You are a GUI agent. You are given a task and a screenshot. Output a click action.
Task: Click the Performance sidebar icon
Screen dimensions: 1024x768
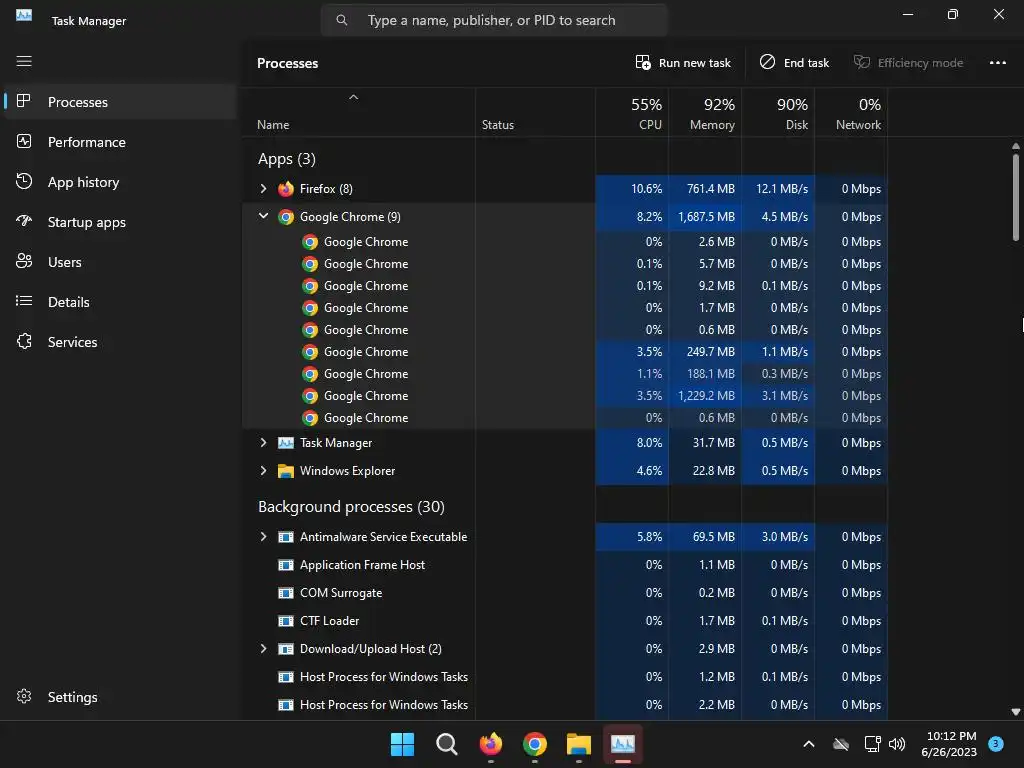pyautogui.click(x=24, y=142)
